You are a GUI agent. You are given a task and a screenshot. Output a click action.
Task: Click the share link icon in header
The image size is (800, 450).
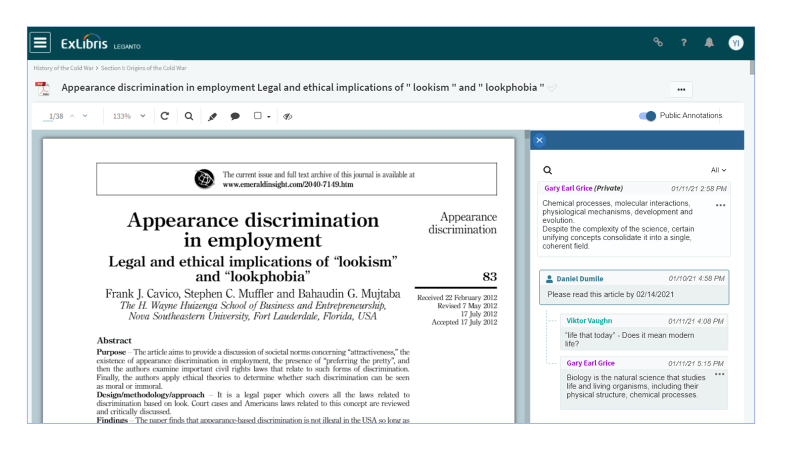[x=658, y=43]
